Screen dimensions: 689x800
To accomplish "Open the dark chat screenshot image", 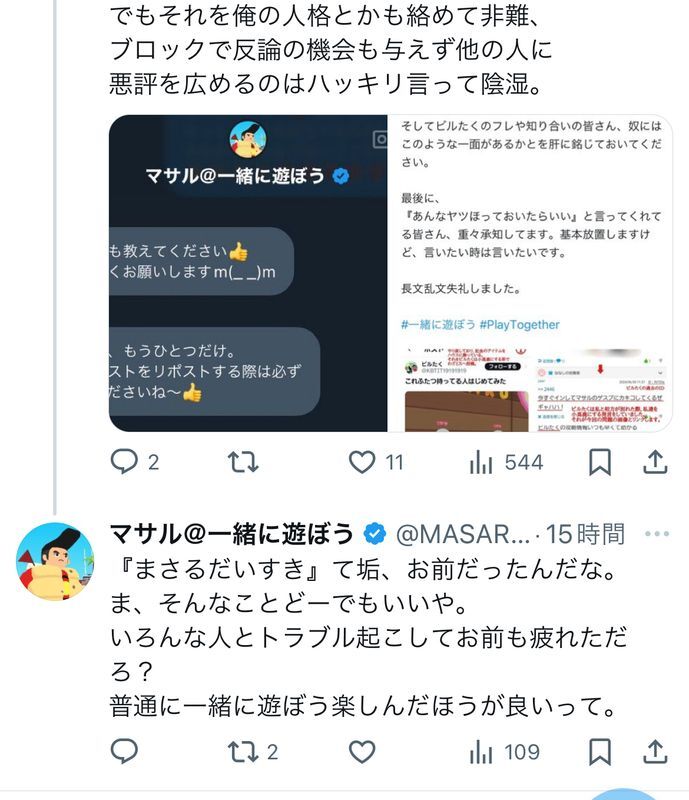I will pyautogui.click(x=248, y=273).
